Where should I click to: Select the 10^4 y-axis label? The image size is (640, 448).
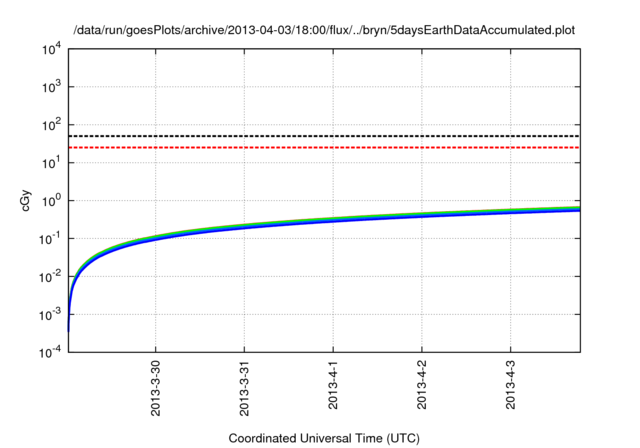click(52, 49)
